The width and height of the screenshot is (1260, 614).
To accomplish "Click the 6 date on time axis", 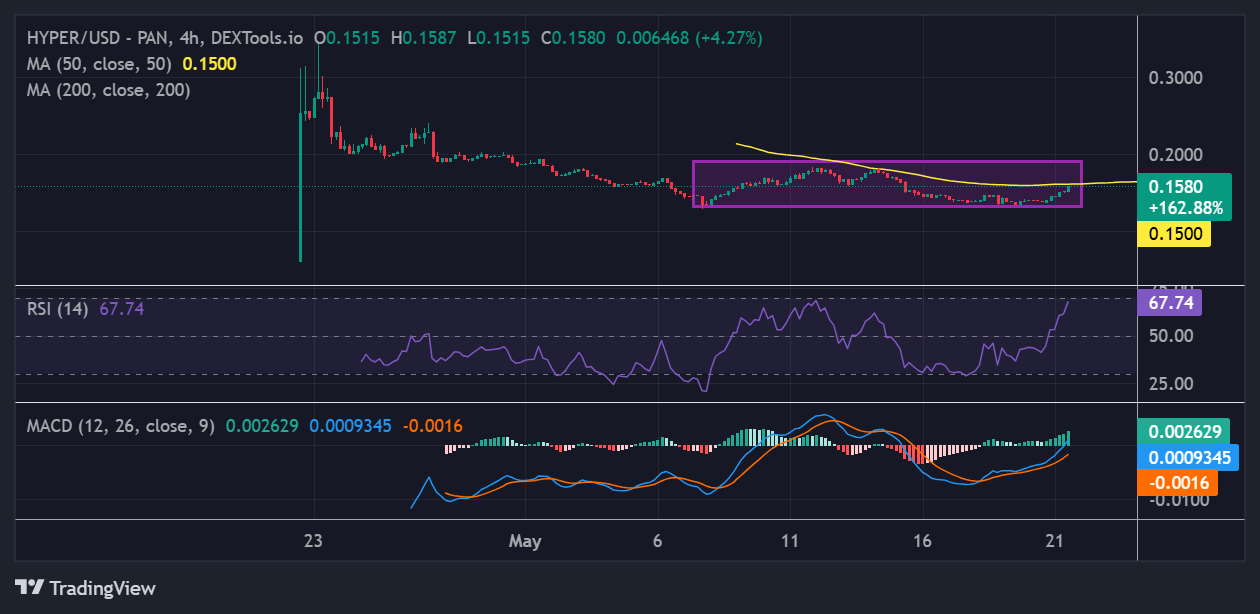I will 658,541.
